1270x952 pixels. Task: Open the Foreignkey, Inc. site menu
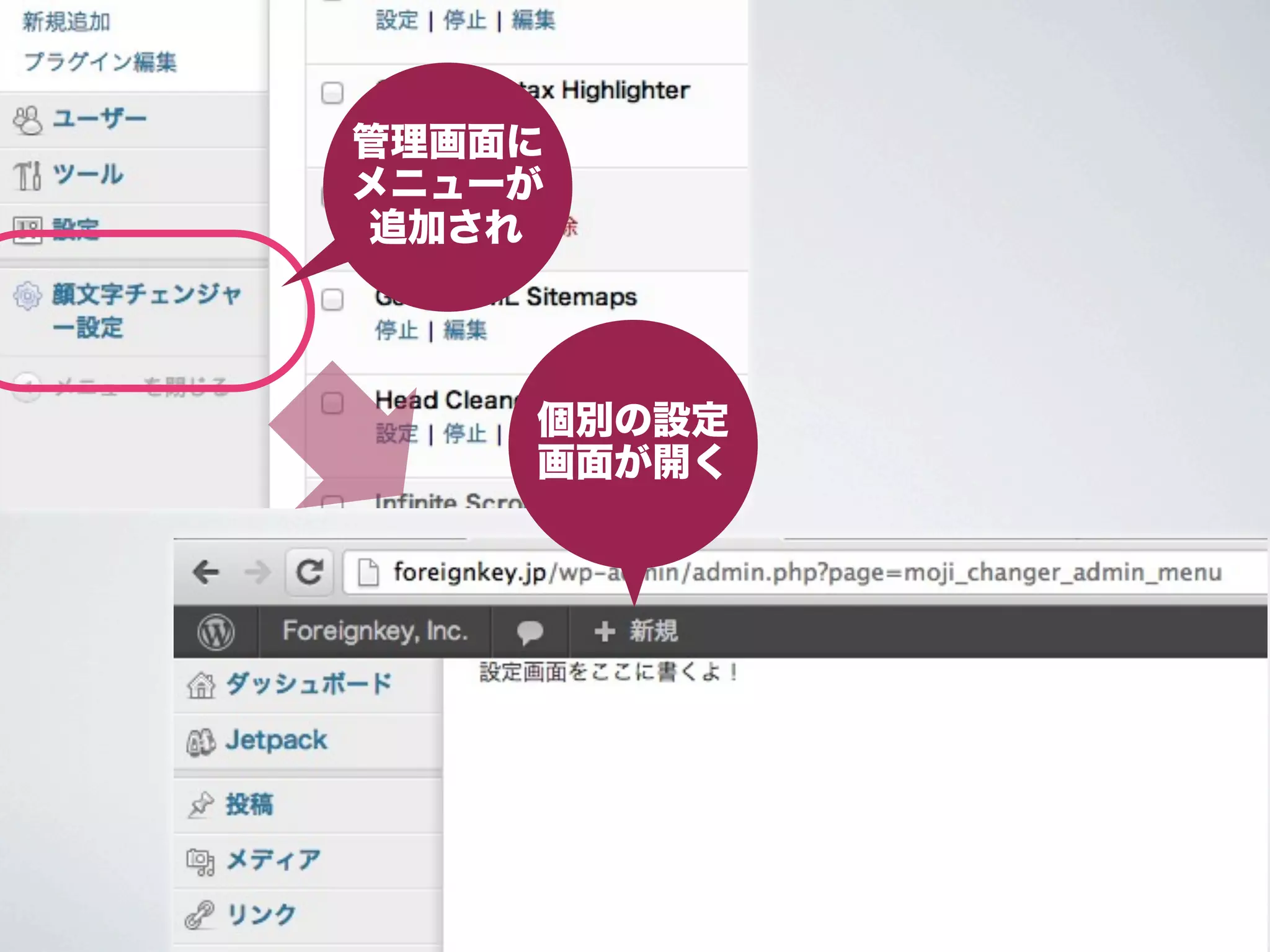[x=375, y=632]
